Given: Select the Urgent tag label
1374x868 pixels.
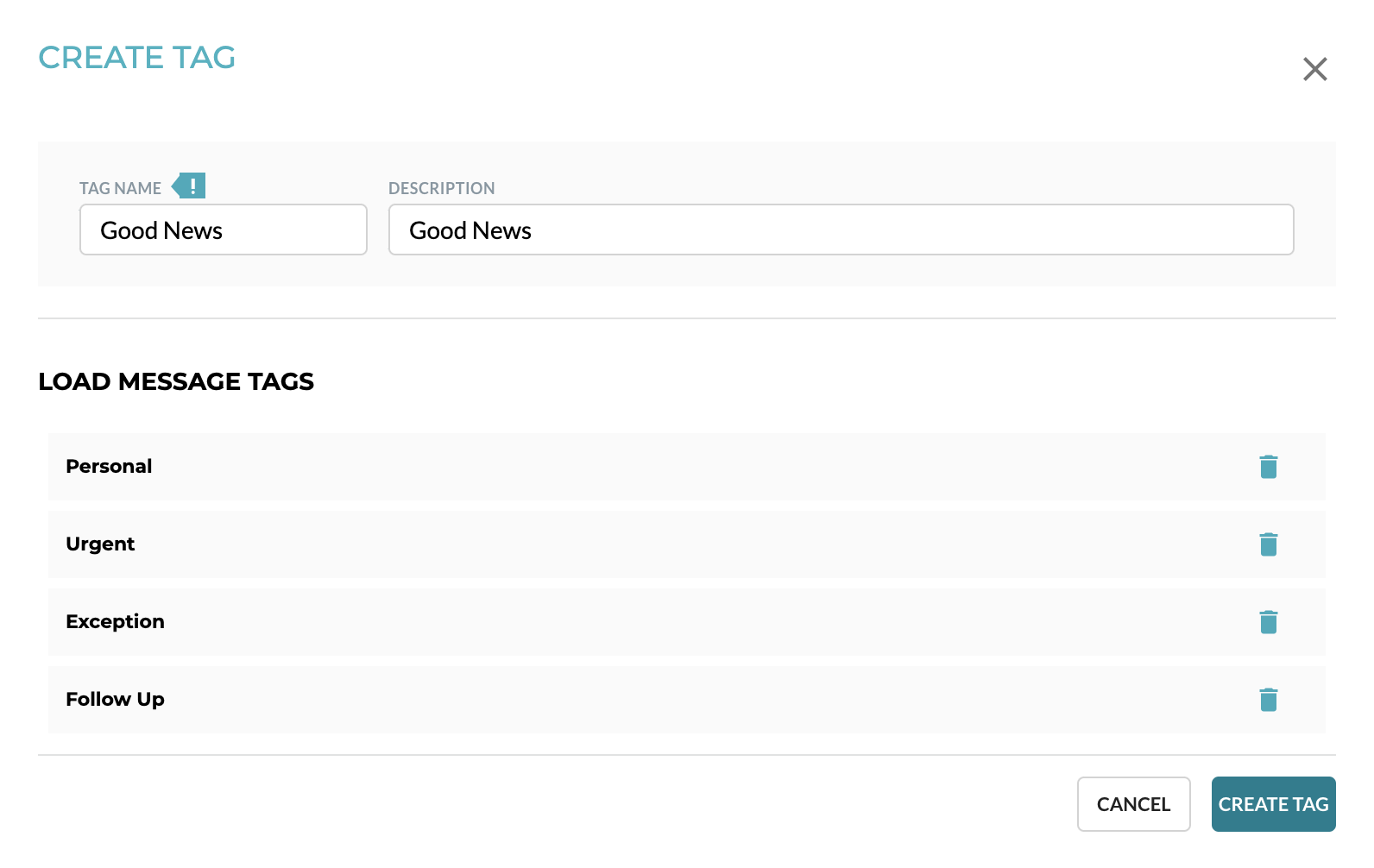Looking at the screenshot, I should pyautogui.click(x=100, y=544).
